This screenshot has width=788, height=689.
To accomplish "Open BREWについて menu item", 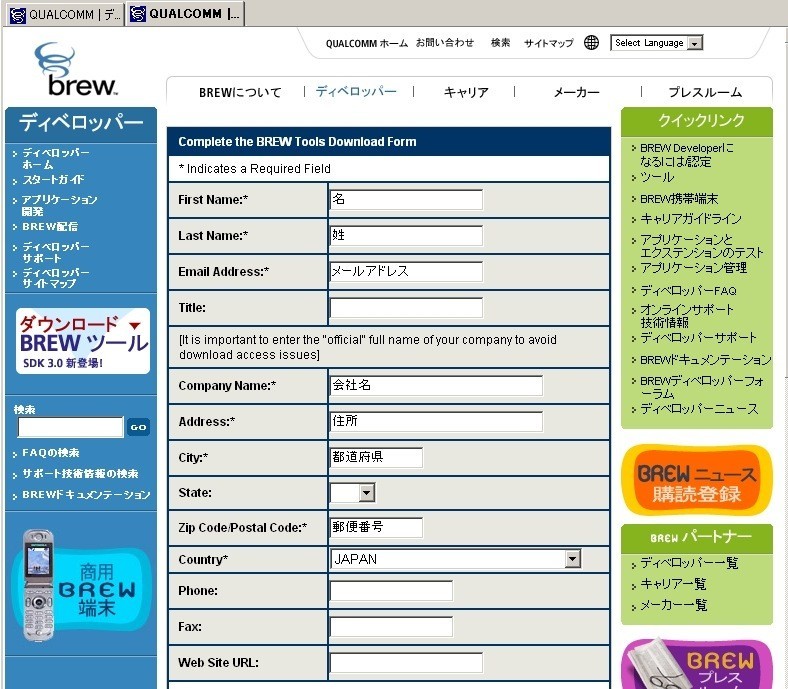I will [x=240, y=92].
